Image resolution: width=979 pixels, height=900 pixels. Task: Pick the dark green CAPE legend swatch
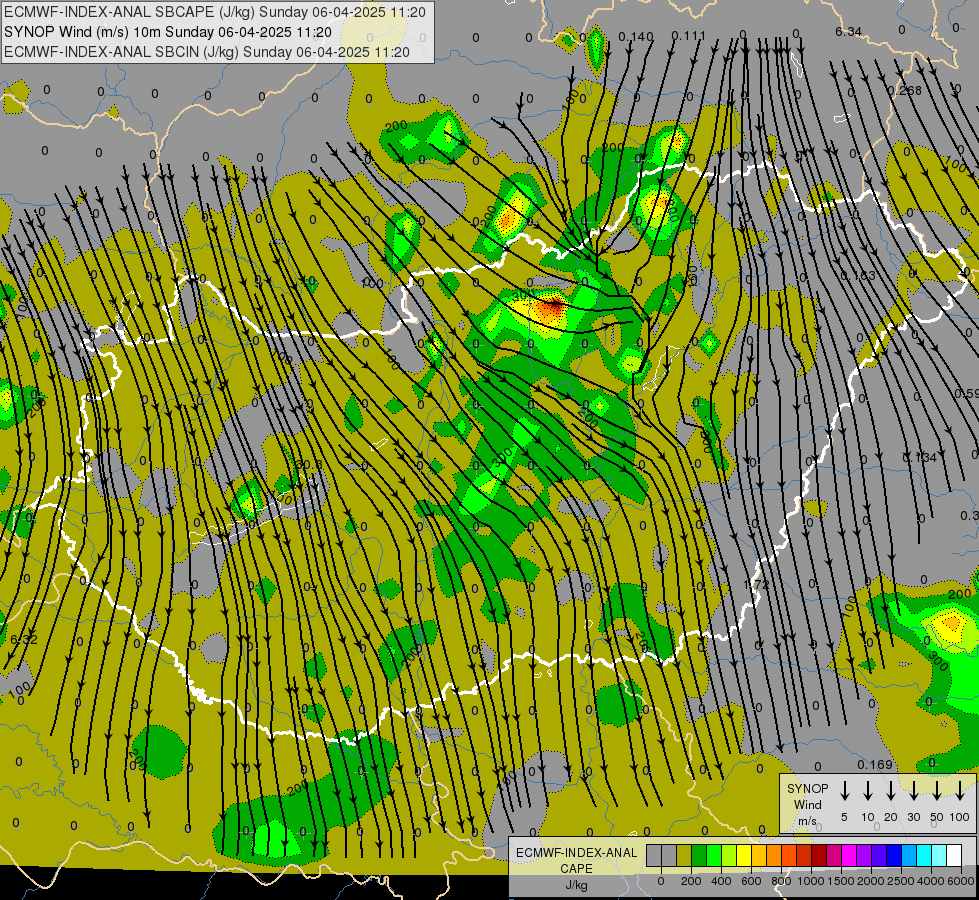coord(699,855)
